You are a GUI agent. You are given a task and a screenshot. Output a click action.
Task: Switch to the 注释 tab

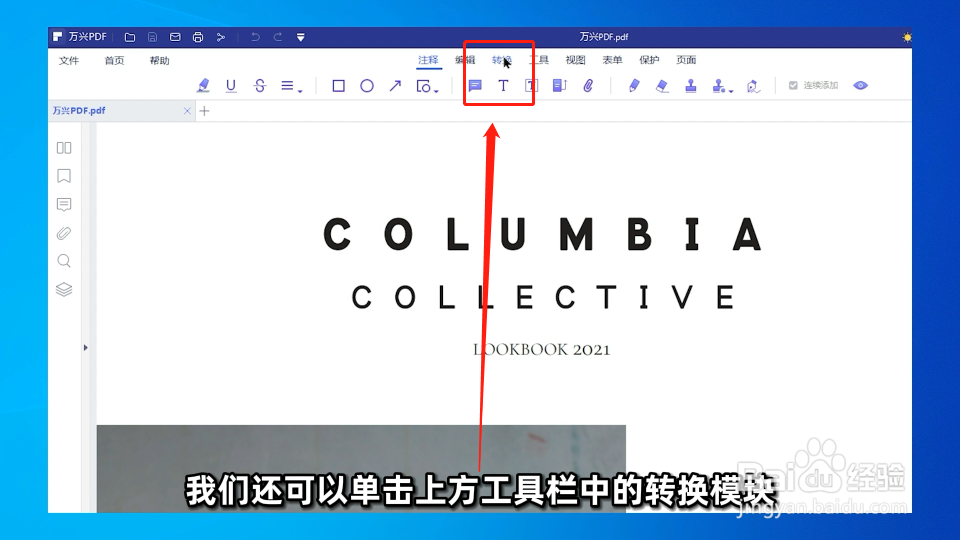(428, 60)
